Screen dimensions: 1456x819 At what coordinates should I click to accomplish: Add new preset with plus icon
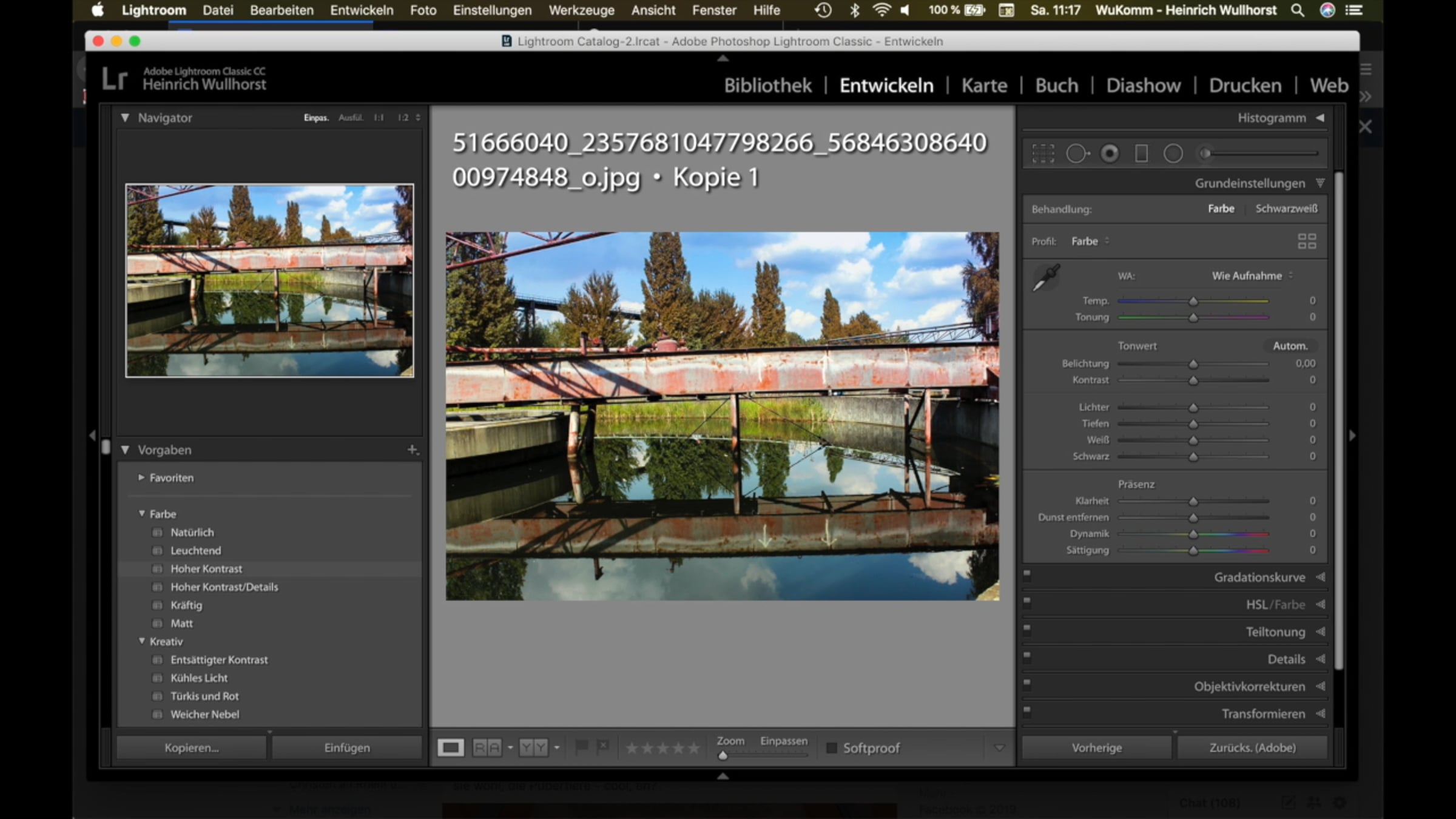pyautogui.click(x=412, y=450)
